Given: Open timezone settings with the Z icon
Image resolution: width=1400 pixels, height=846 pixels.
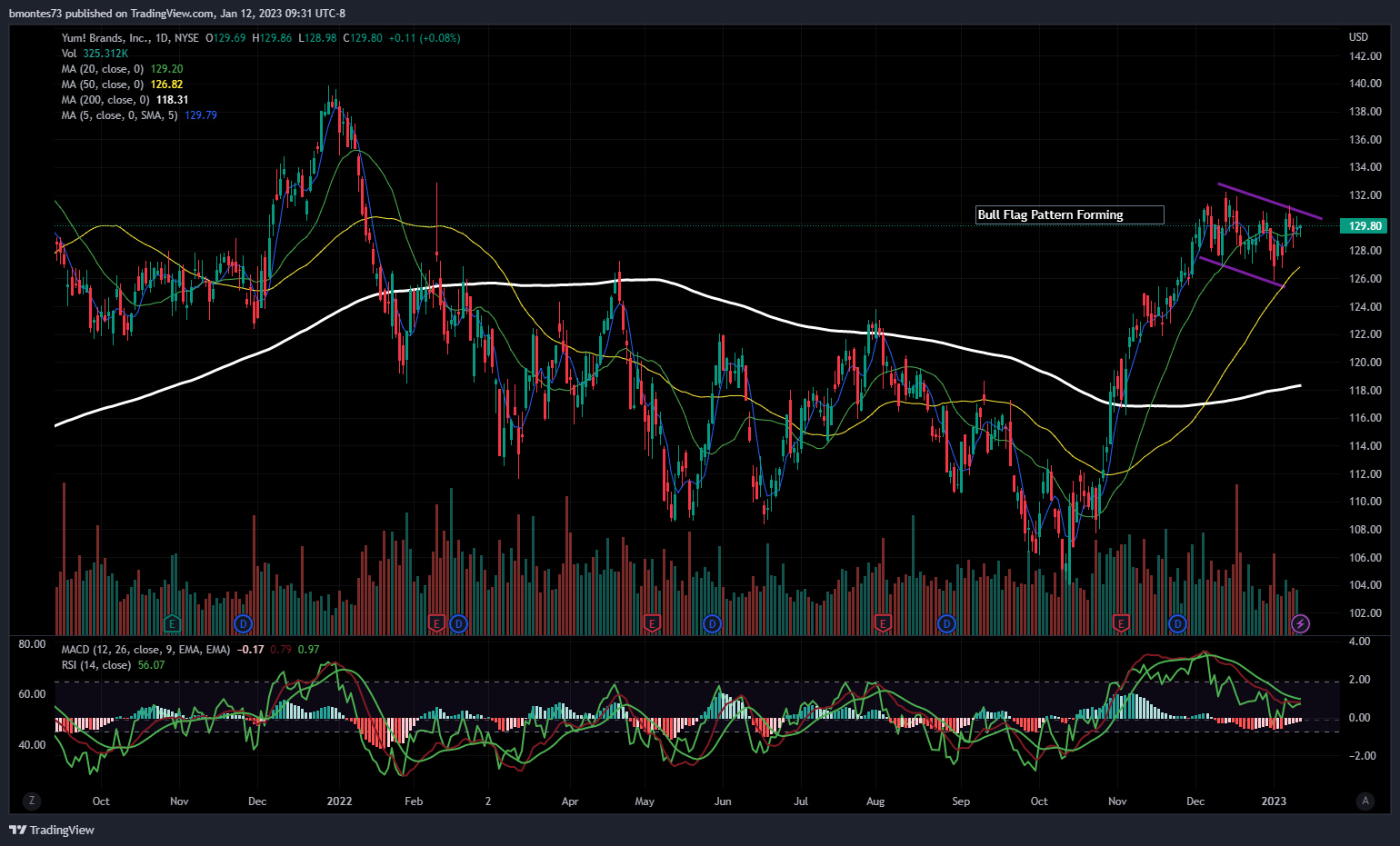Looking at the screenshot, I should point(32,801).
